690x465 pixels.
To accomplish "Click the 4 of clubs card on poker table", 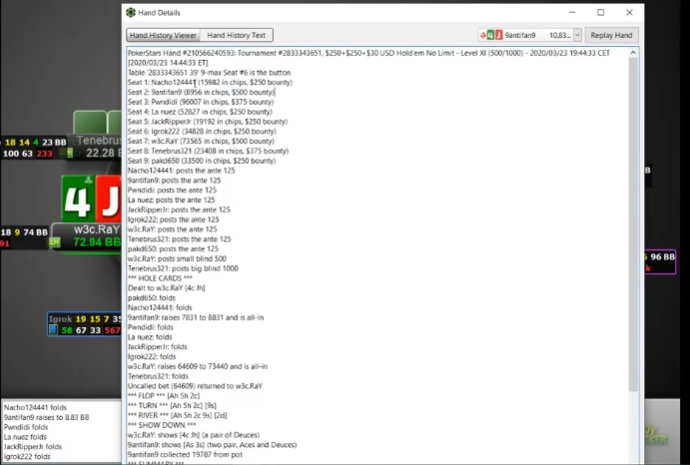I will point(78,199).
